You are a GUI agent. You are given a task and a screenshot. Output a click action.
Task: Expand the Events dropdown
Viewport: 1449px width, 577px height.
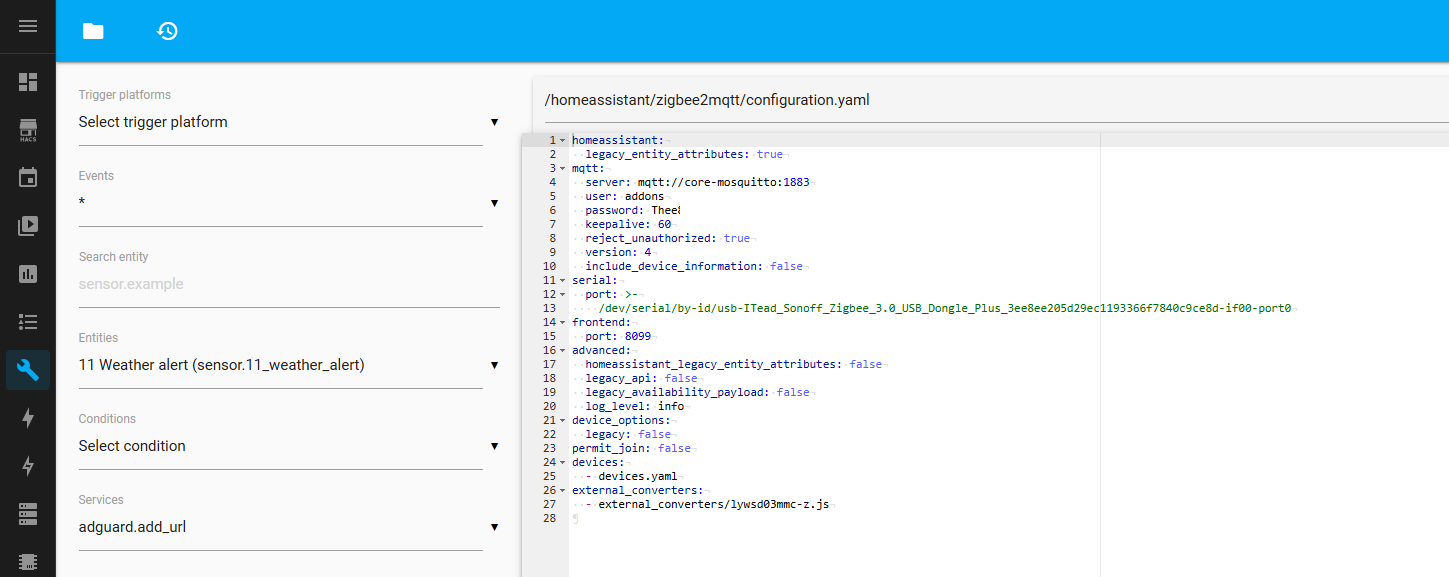click(x=288, y=203)
